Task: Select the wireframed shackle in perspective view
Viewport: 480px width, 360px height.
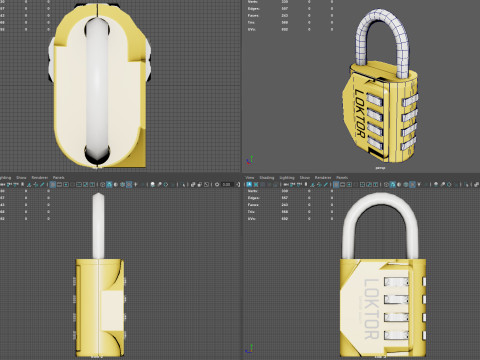Action: [x=382, y=42]
